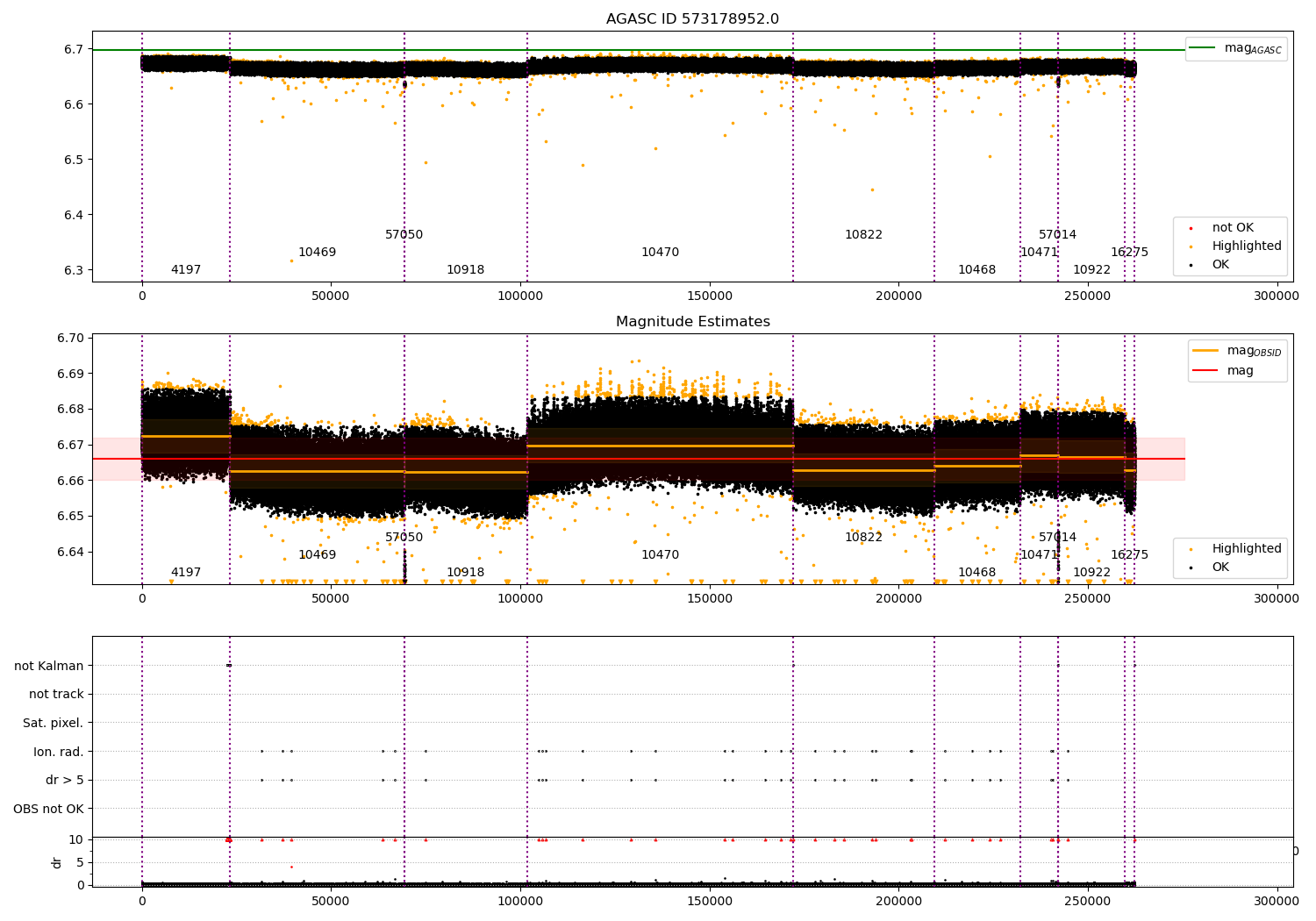Click the dr axis tick label 10
Viewport: 1316px width, 921px height.
76,839
